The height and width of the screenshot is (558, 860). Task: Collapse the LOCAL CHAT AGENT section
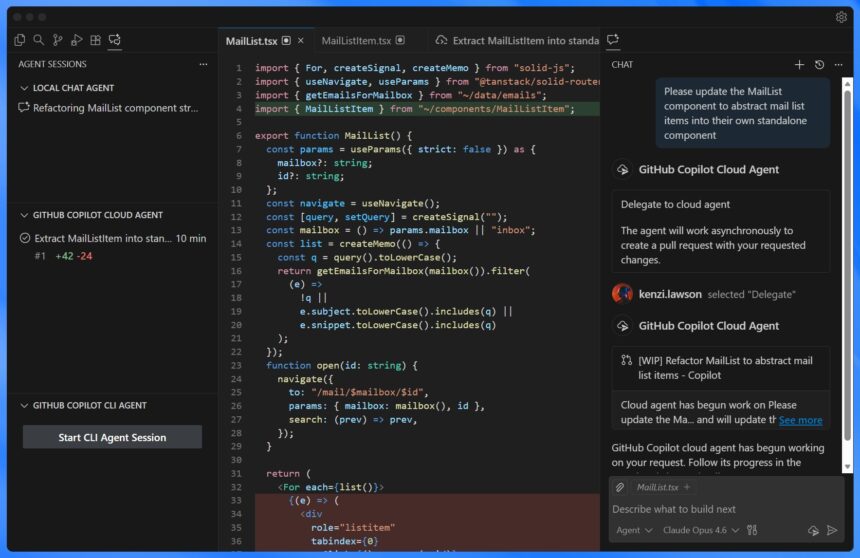point(24,88)
